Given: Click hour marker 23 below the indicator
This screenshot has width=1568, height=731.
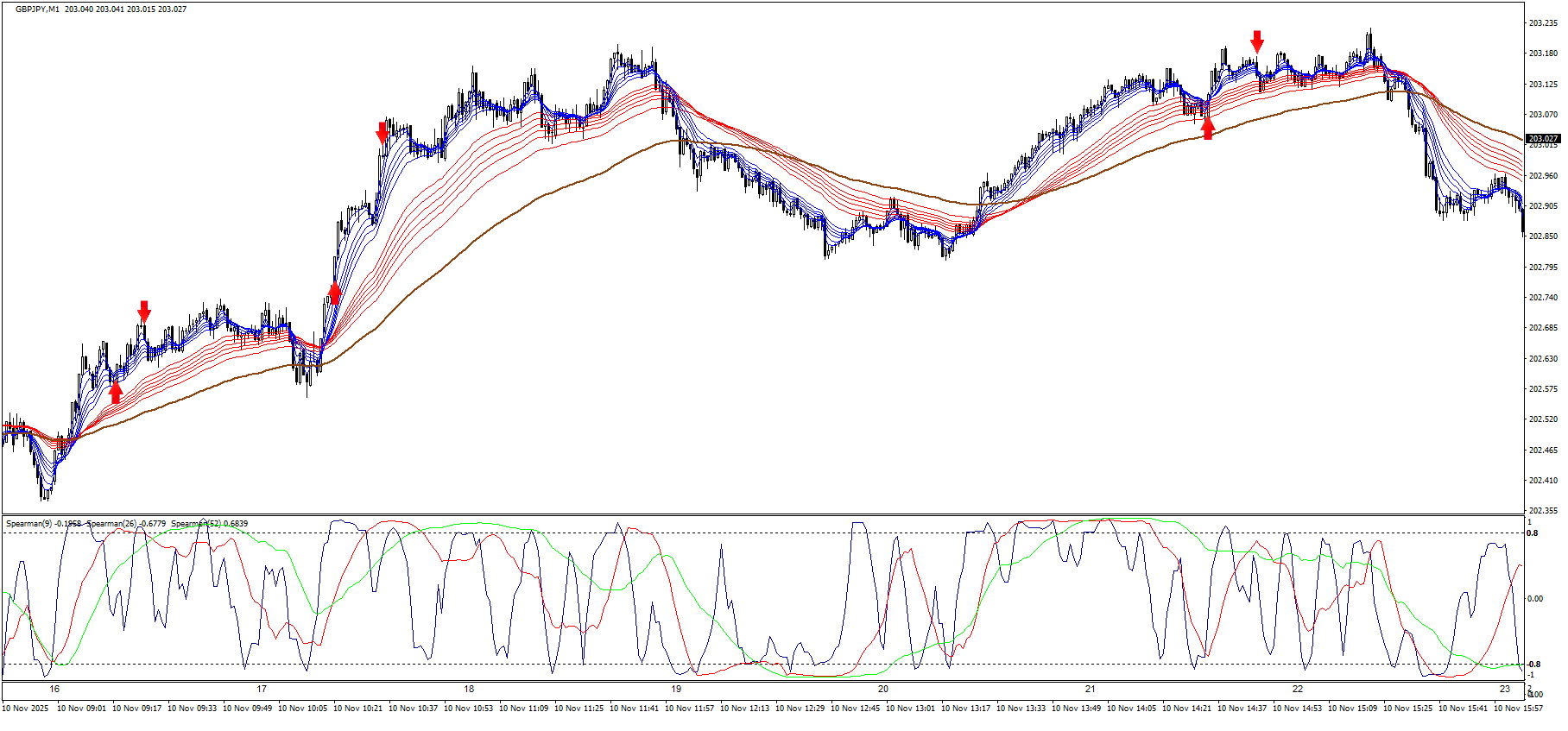Looking at the screenshot, I should (x=1505, y=689).
